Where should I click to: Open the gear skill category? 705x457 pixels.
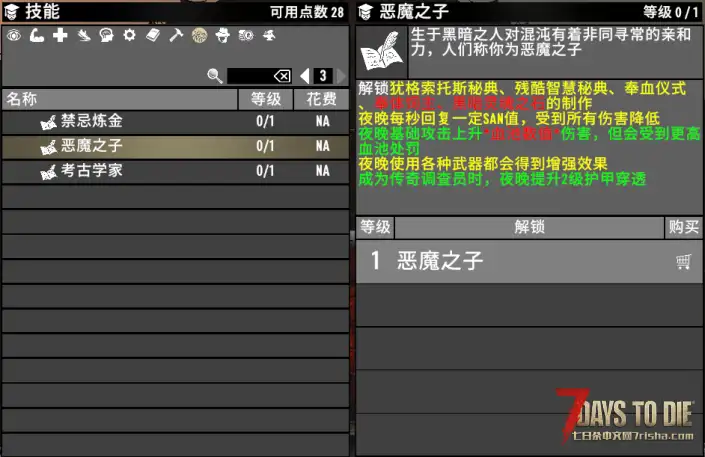pyautogui.click(x=129, y=35)
